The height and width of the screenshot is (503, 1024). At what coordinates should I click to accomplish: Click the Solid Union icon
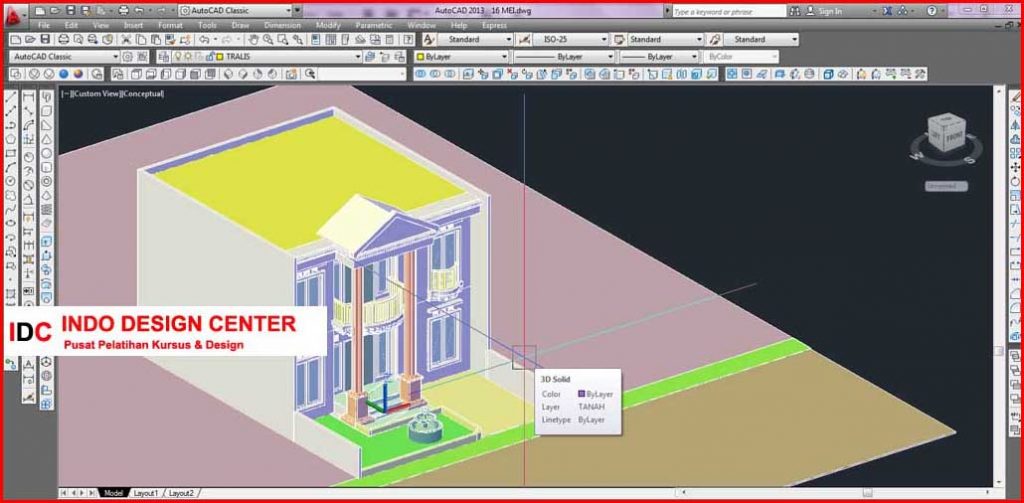coord(419,74)
